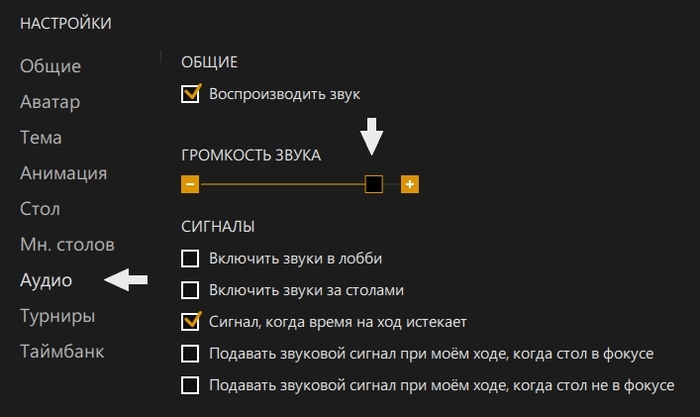Disable Сигнал, когда время на ход истекает

pyautogui.click(x=190, y=322)
